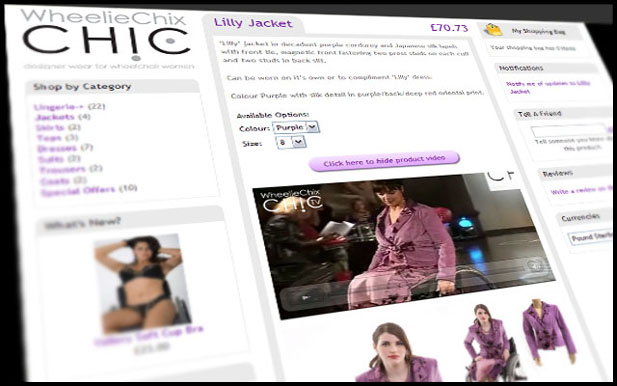The width and height of the screenshot is (617, 386).
Task: Open the lingerie model thumbnail in What's New
Action: click(141, 284)
